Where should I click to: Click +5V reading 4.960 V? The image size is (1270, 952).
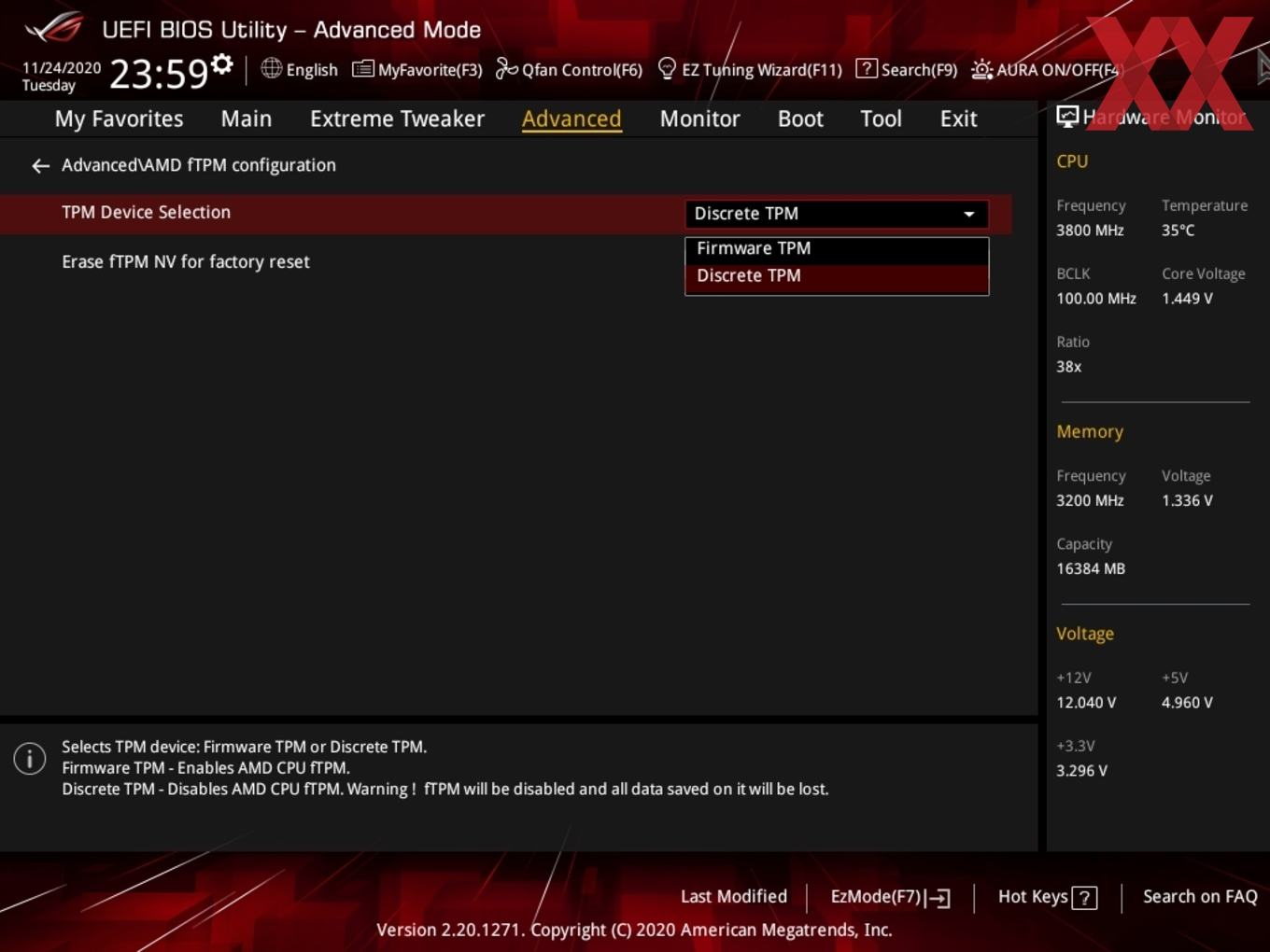[1187, 703]
